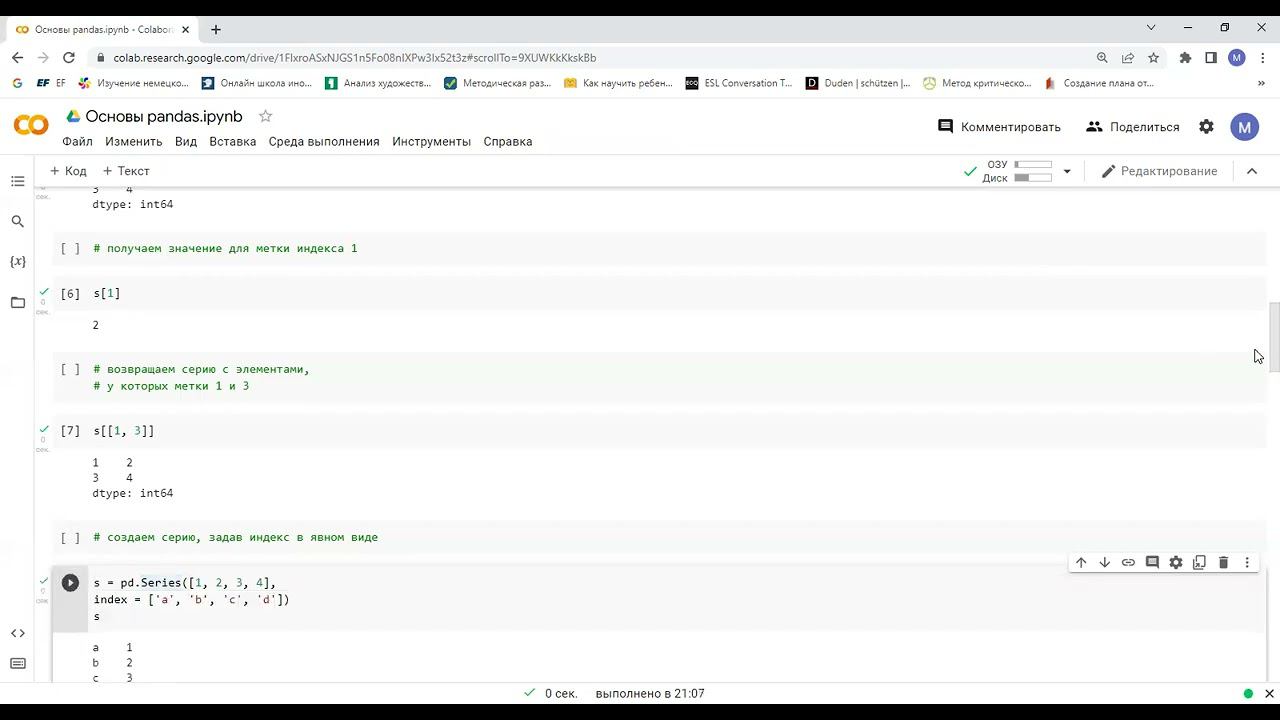
Task: Open the table of contents sidebar icon
Action: pyautogui.click(x=17, y=181)
